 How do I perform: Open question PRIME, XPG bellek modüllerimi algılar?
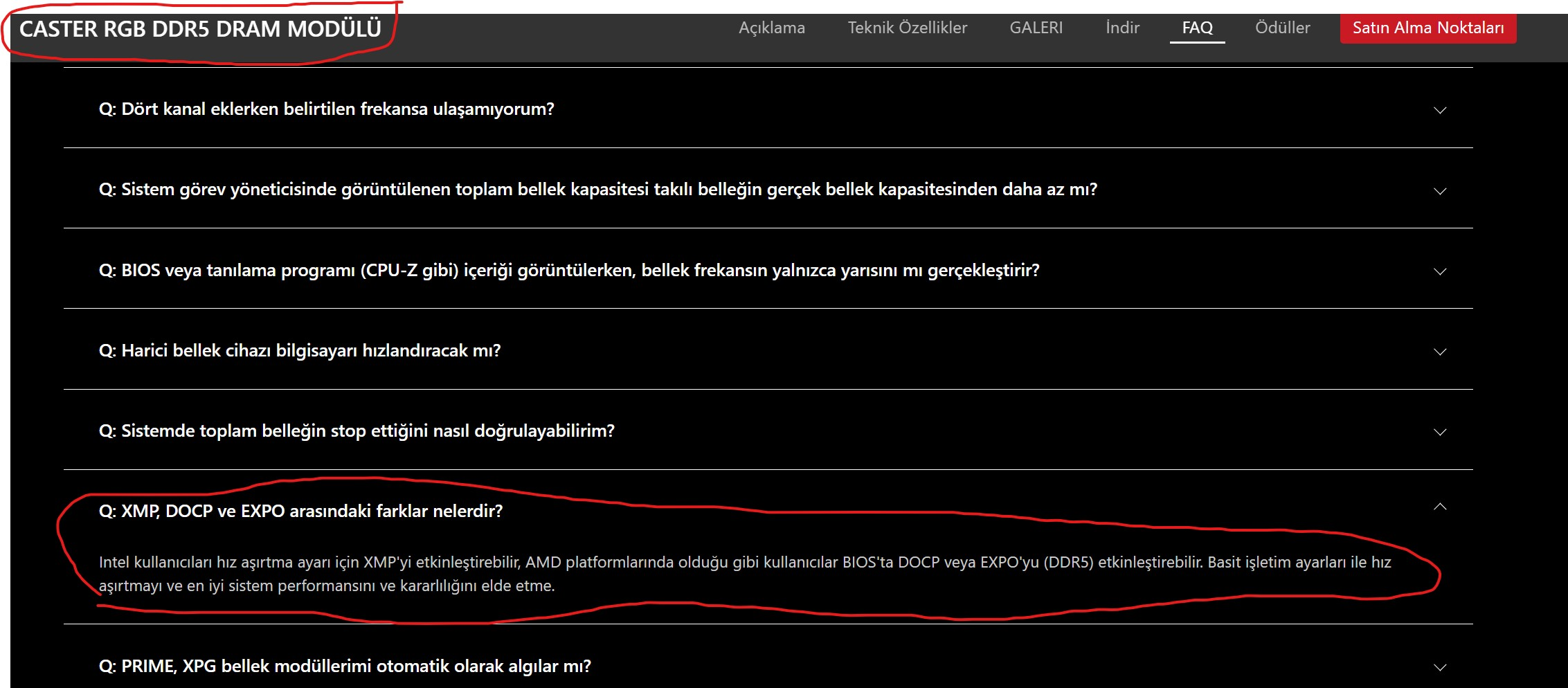[x=345, y=667]
